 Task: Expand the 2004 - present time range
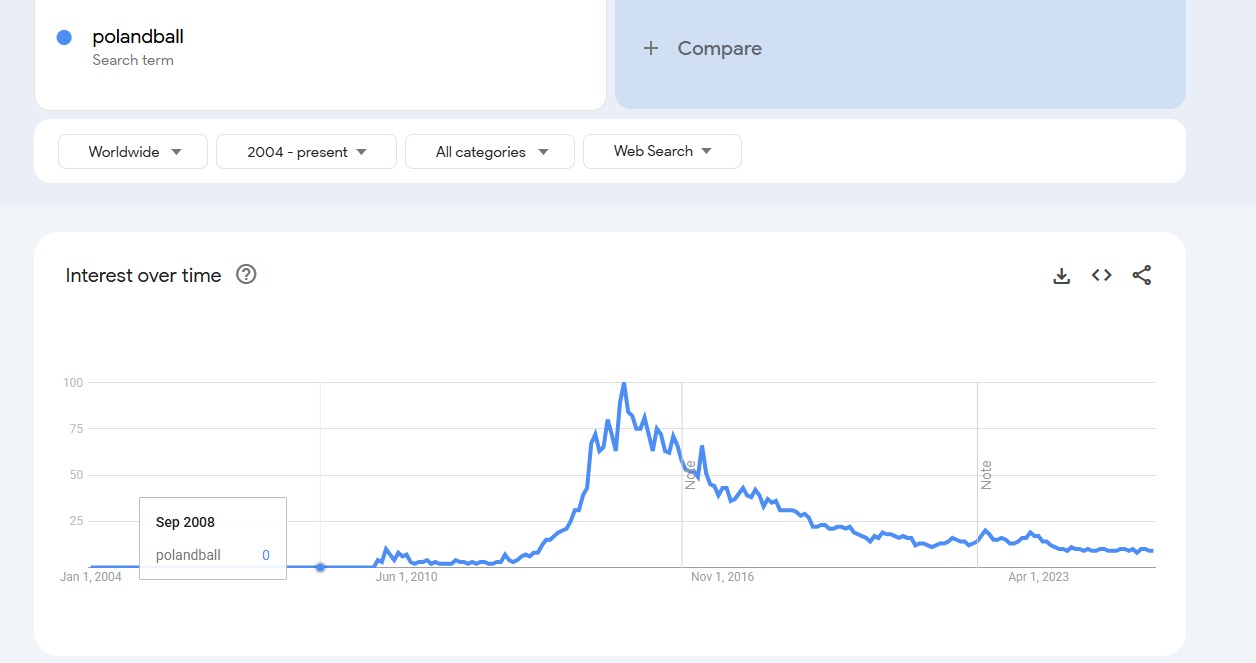pos(306,152)
